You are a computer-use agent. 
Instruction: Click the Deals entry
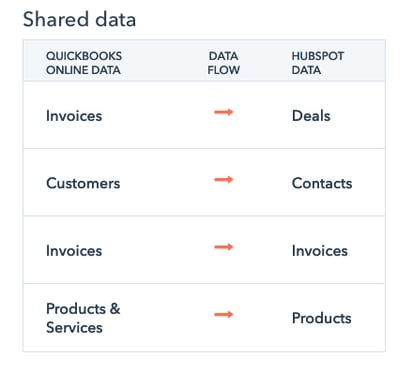(311, 116)
